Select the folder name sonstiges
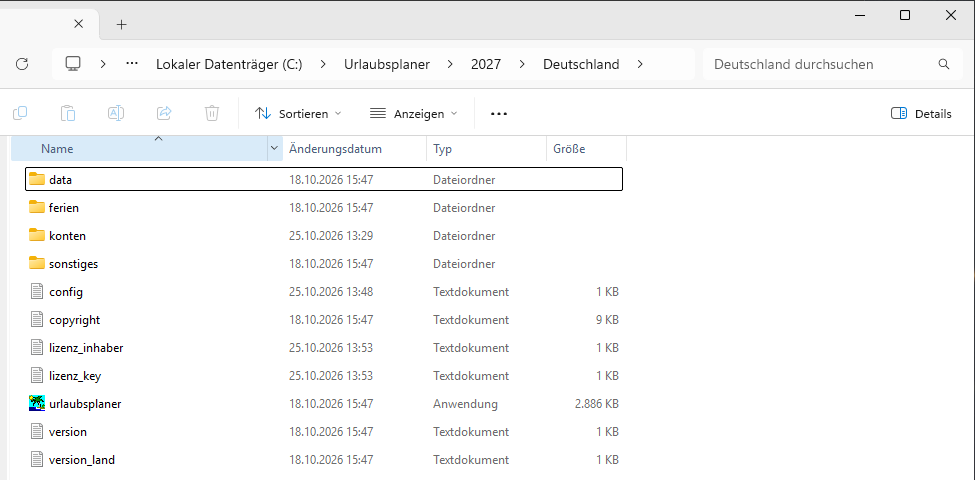The height and width of the screenshot is (480, 975). pos(73,264)
